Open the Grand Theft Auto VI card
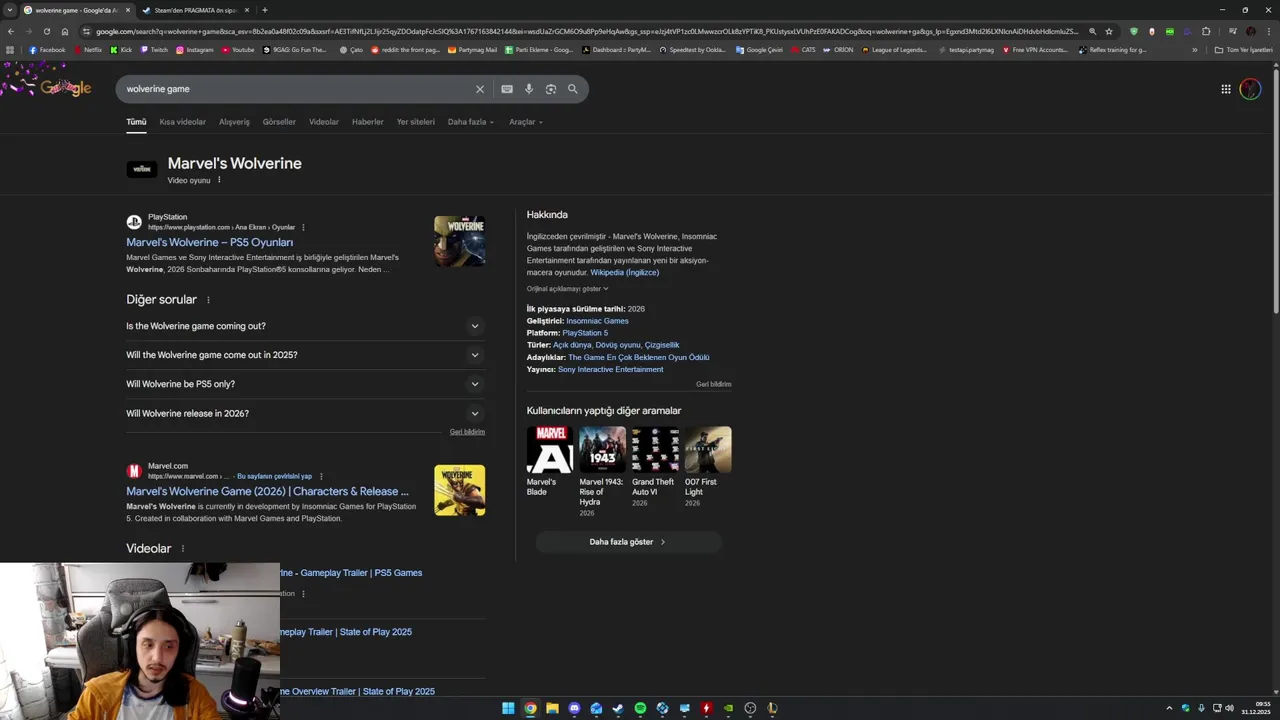This screenshot has height=720, width=1280. [654, 466]
